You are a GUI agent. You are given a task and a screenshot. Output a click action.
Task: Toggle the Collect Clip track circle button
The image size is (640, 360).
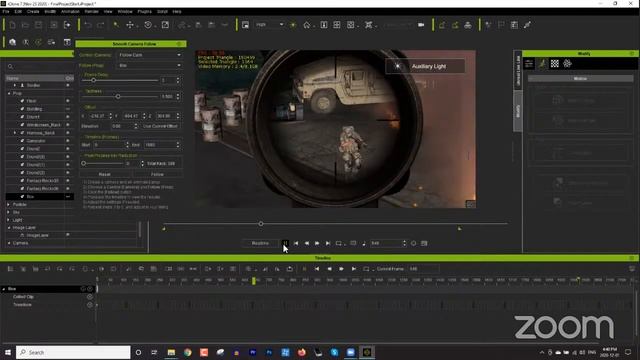[x=90, y=297]
